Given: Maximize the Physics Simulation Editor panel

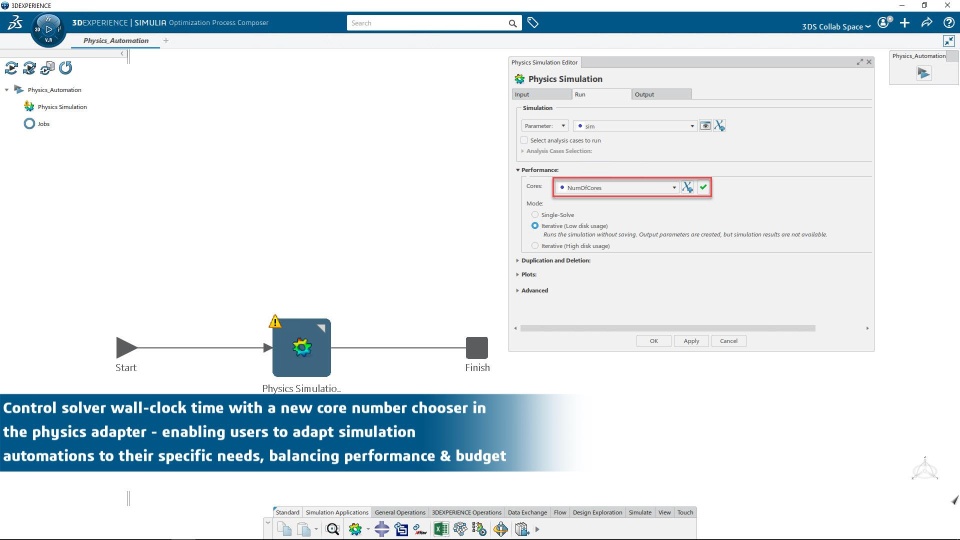Looking at the screenshot, I should pyautogui.click(x=860, y=62).
